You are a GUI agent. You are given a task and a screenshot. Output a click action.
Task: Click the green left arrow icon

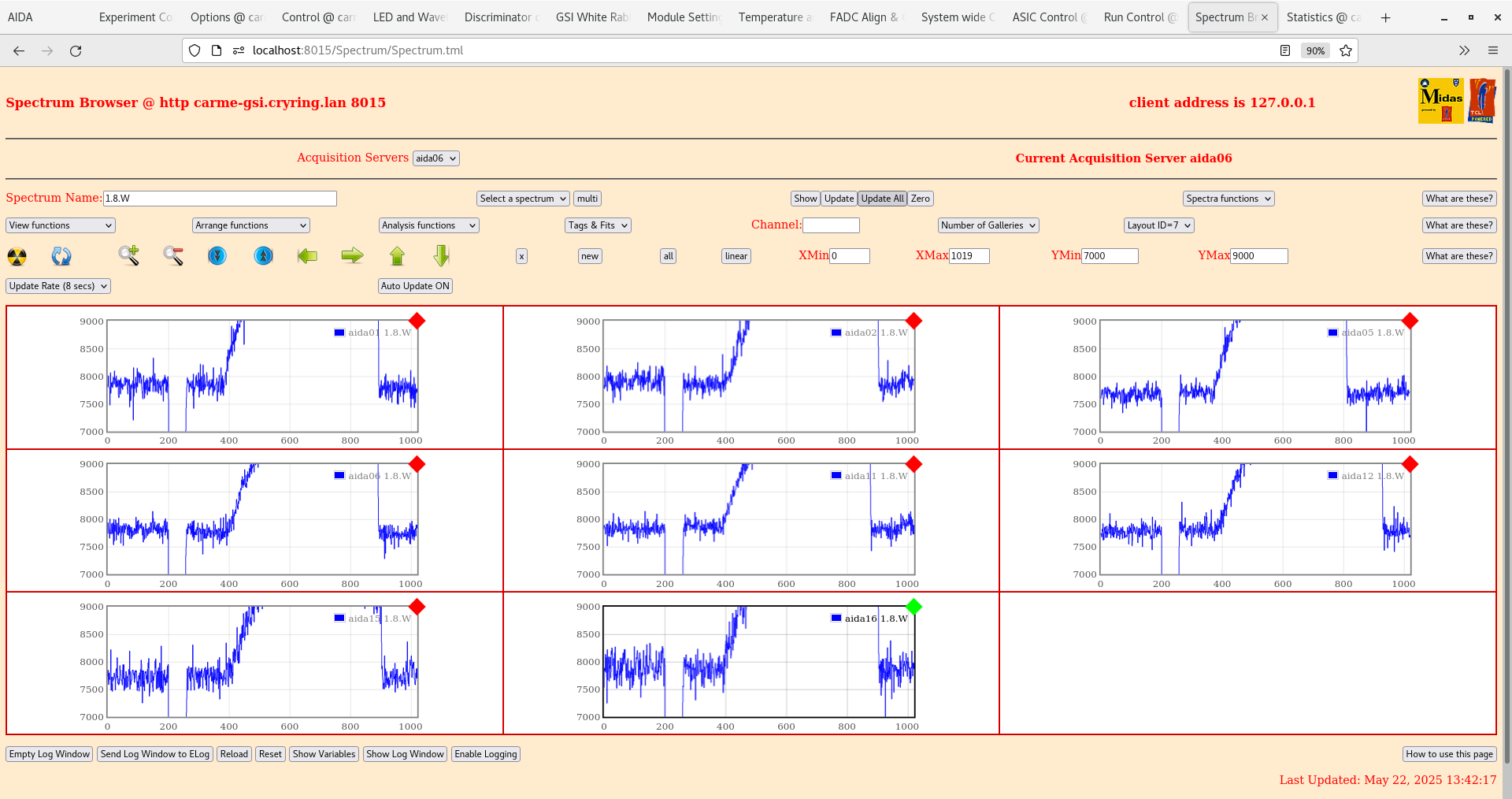307,255
